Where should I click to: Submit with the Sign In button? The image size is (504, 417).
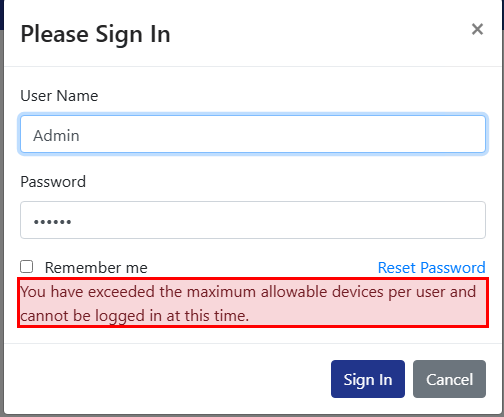coord(368,379)
